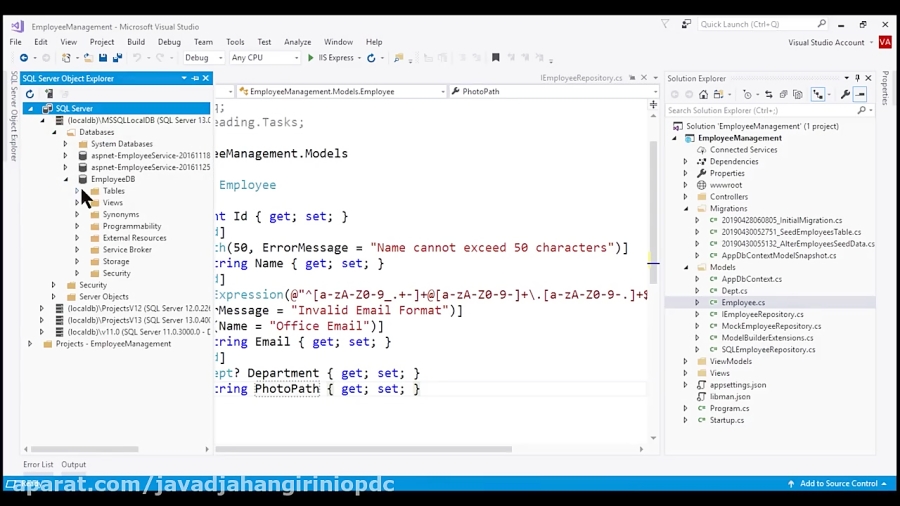Click the Show All Files icon

click(x=798, y=94)
